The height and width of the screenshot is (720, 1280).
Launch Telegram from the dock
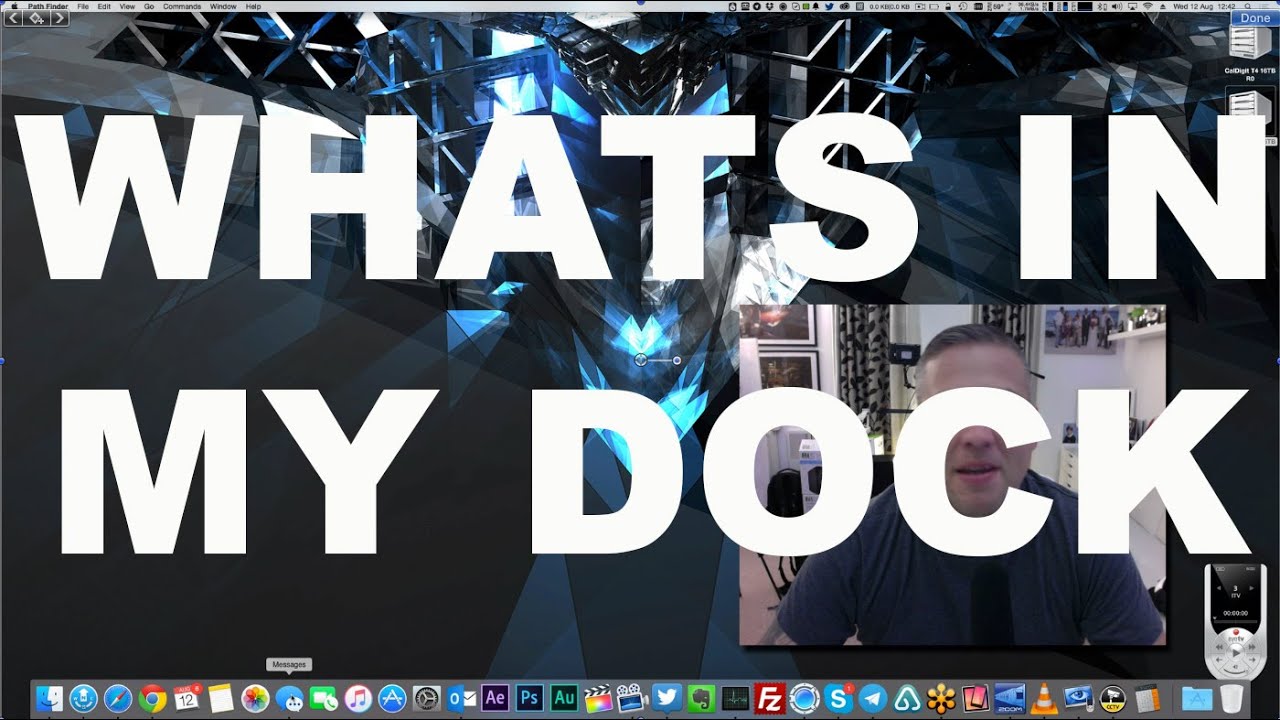873,698
